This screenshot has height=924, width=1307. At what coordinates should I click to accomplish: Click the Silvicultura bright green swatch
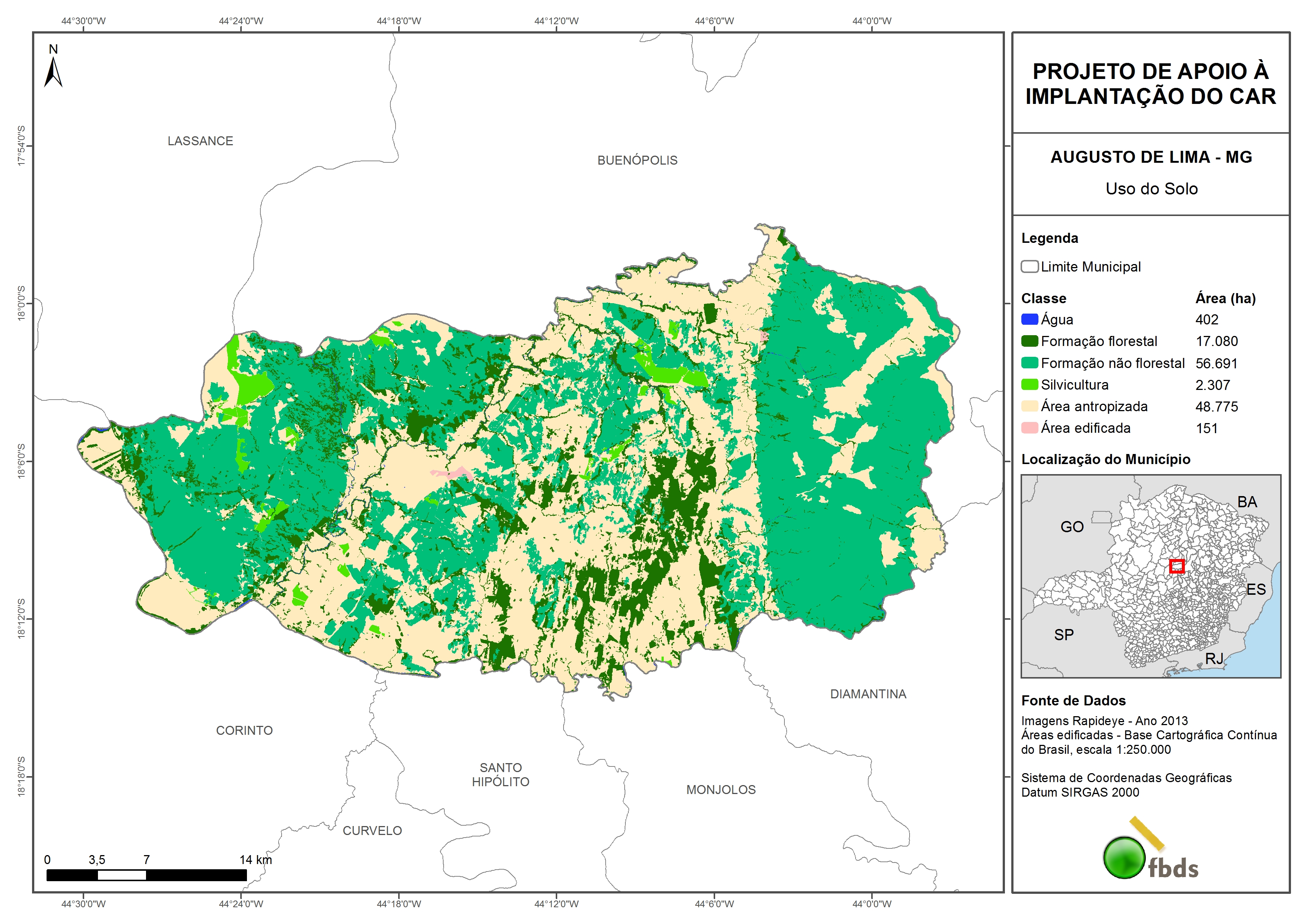pyautogui.click(x=1029, y=384)
